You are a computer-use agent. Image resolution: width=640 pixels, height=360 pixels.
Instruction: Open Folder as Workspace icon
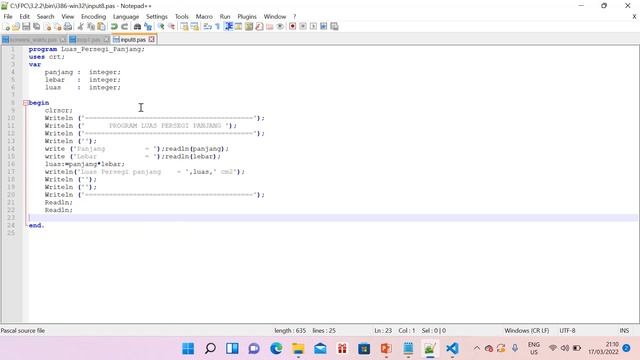270,27
